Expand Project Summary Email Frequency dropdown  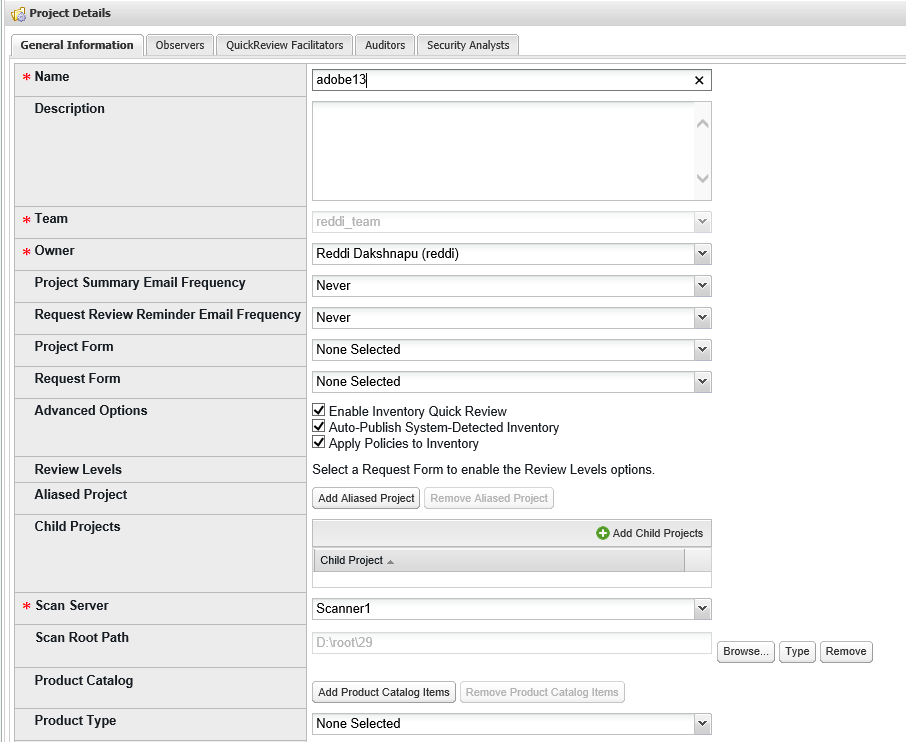pyautogui.click(x=702, y=286)
